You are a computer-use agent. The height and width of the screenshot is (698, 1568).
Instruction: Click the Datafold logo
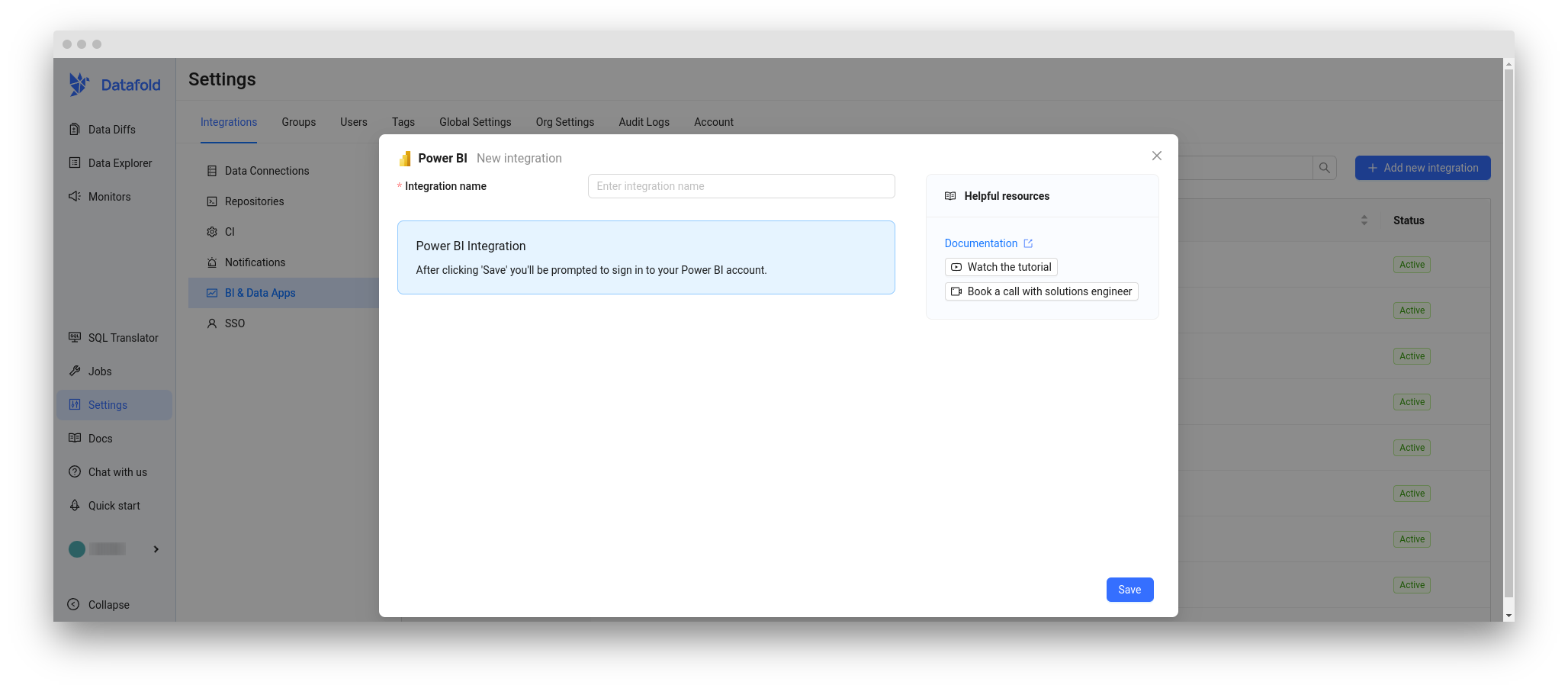(114, 85)
